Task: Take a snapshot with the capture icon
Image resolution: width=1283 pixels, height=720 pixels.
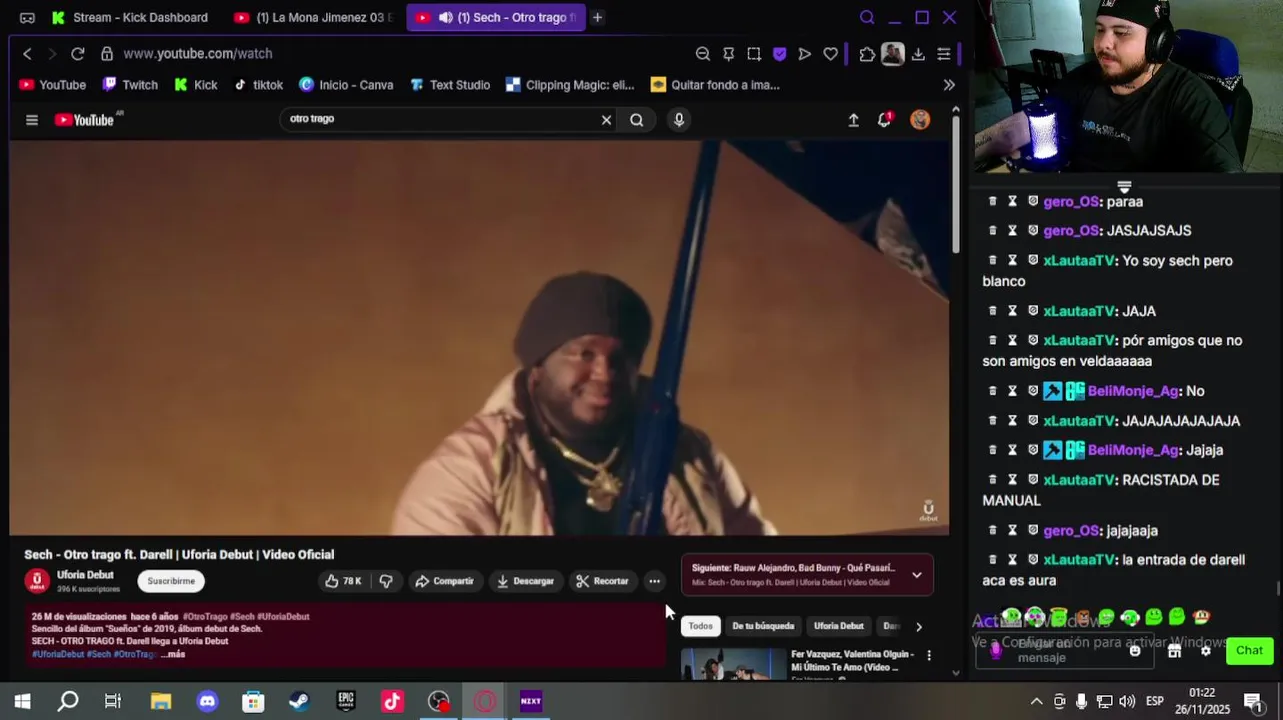Action: pyautogui.click(x=754, y=54)
